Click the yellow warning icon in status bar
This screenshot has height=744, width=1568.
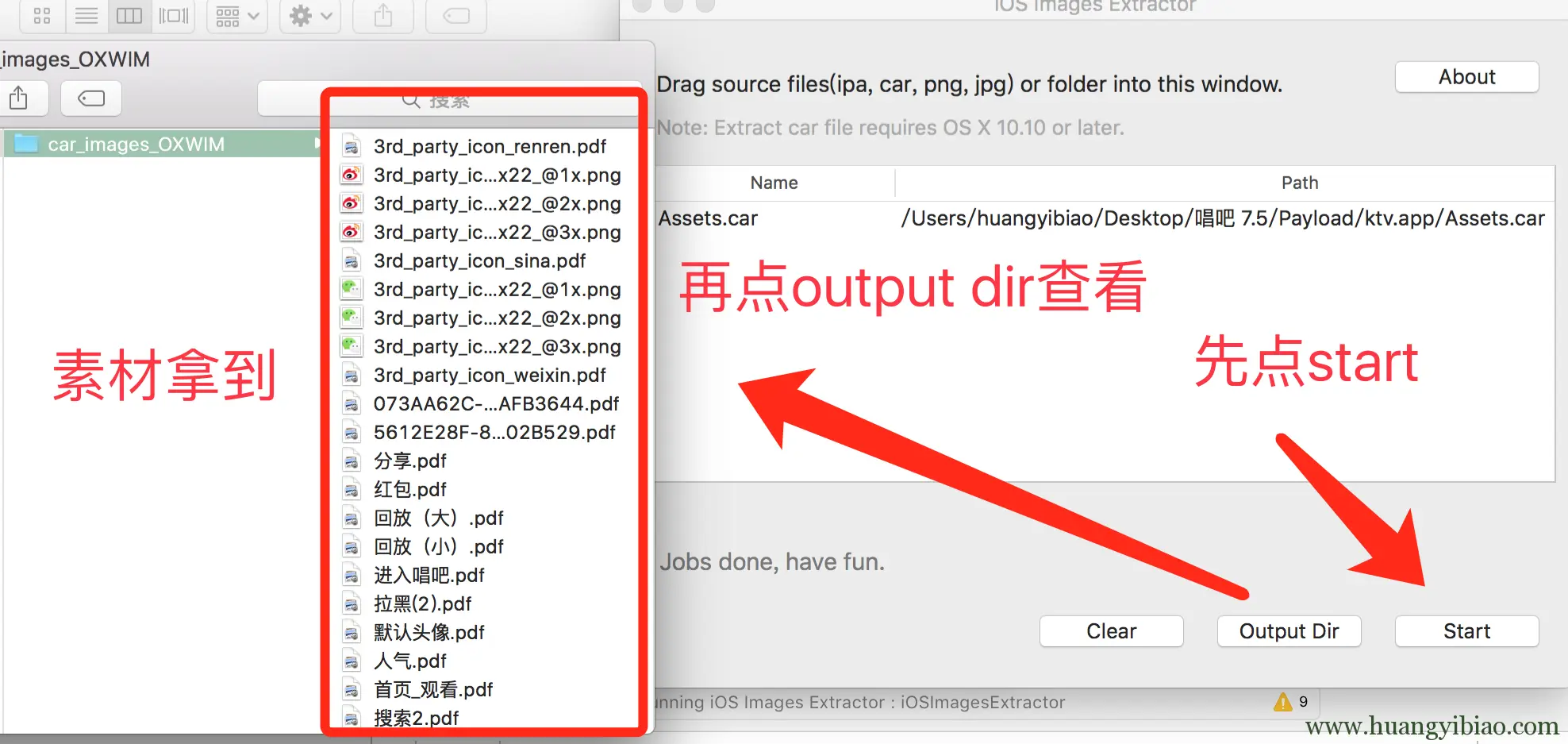(x=1283, y=702)
